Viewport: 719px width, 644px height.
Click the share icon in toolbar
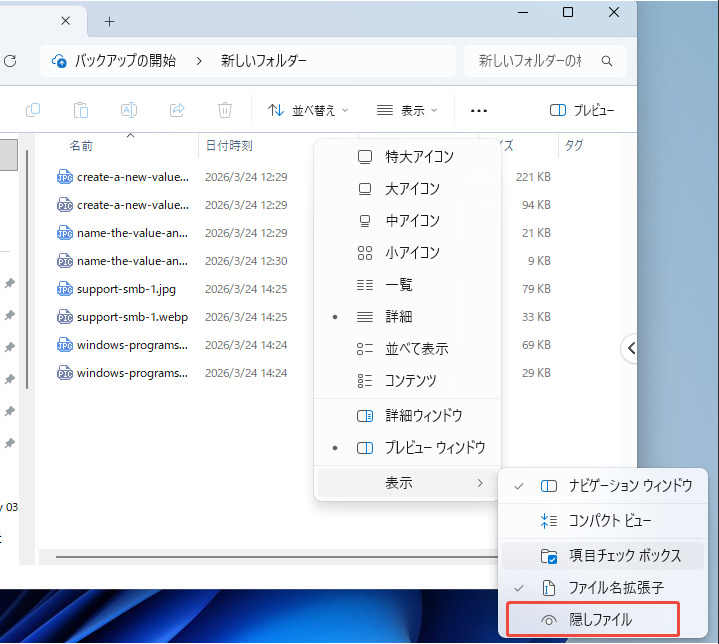pos(177,110)
